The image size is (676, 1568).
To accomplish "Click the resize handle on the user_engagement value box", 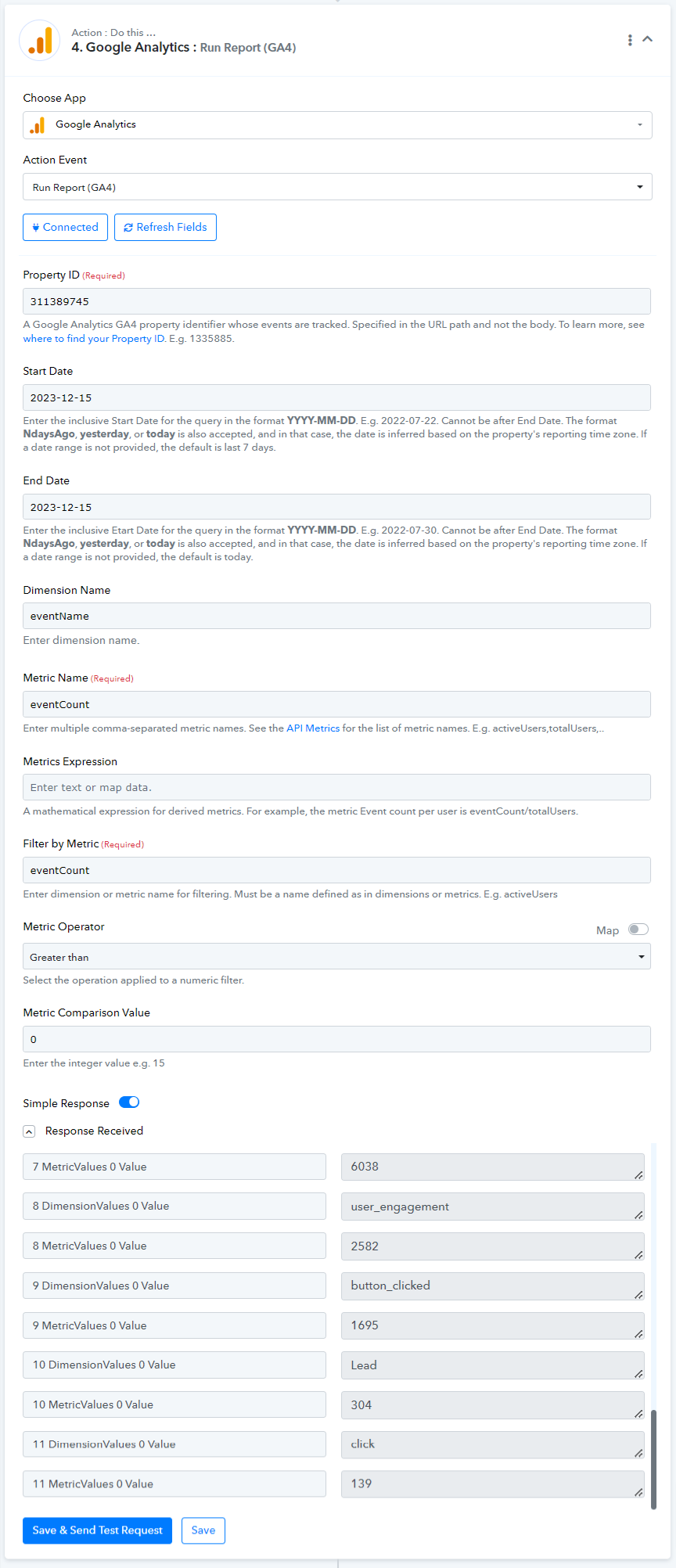I will pyautogui.click(x=638, y=1214).
